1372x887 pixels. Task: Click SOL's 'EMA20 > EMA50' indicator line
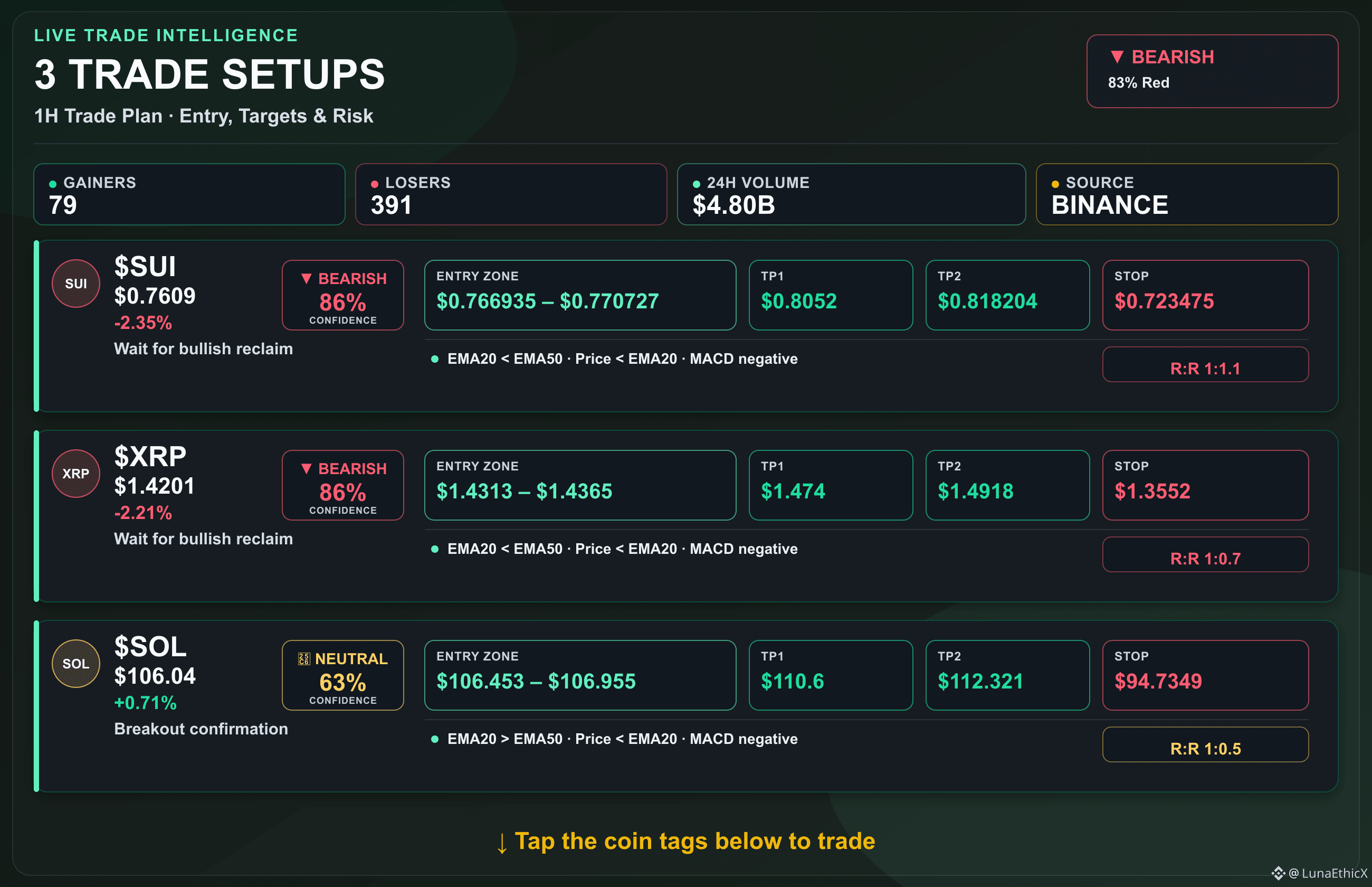pos(622,739)
